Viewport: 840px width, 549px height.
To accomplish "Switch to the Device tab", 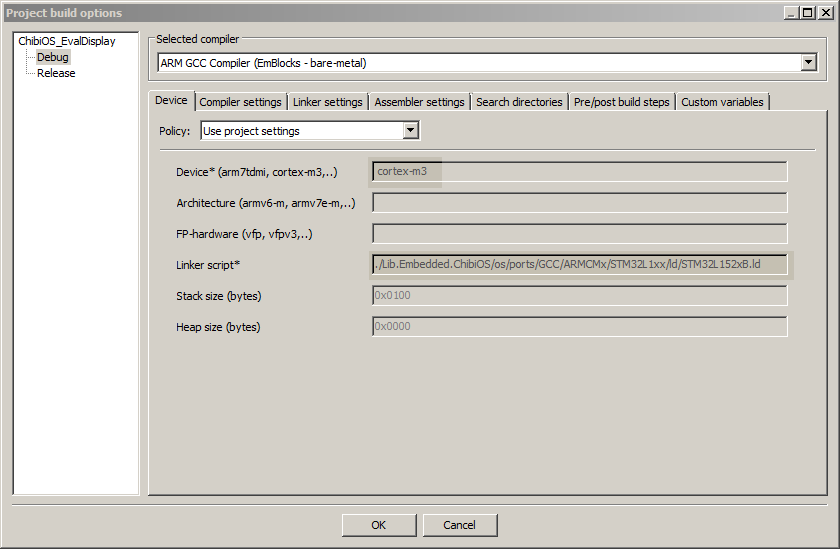I will [x=171, y=100].
